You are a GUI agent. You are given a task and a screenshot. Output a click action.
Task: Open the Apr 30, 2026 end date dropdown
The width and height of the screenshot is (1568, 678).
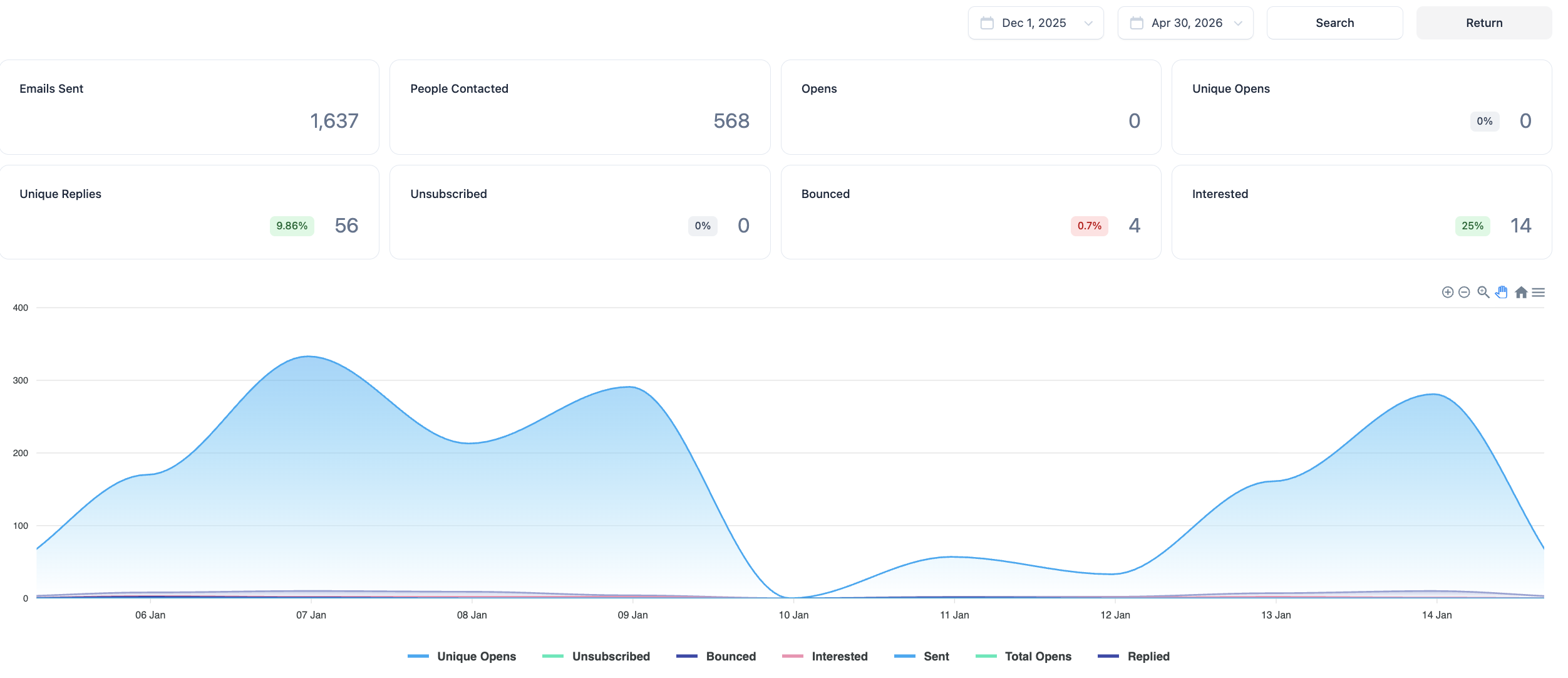(1185, 23)
